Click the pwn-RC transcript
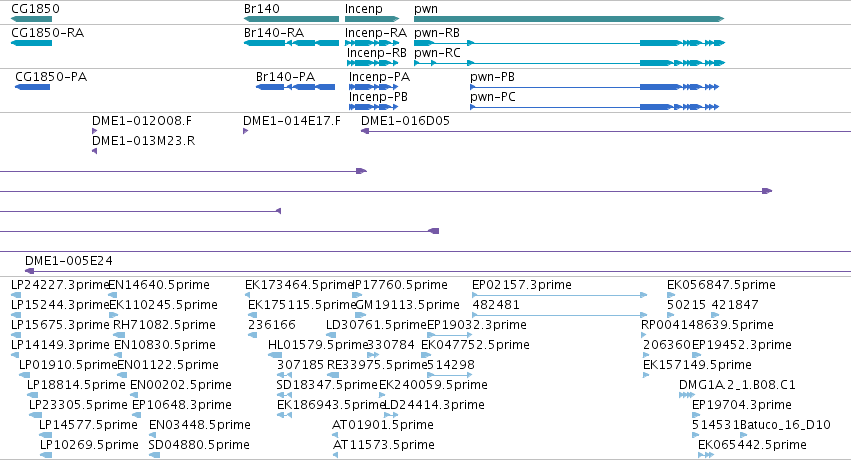Image resolution: width=851 pixels, height=460 pixels. point(569,63)
